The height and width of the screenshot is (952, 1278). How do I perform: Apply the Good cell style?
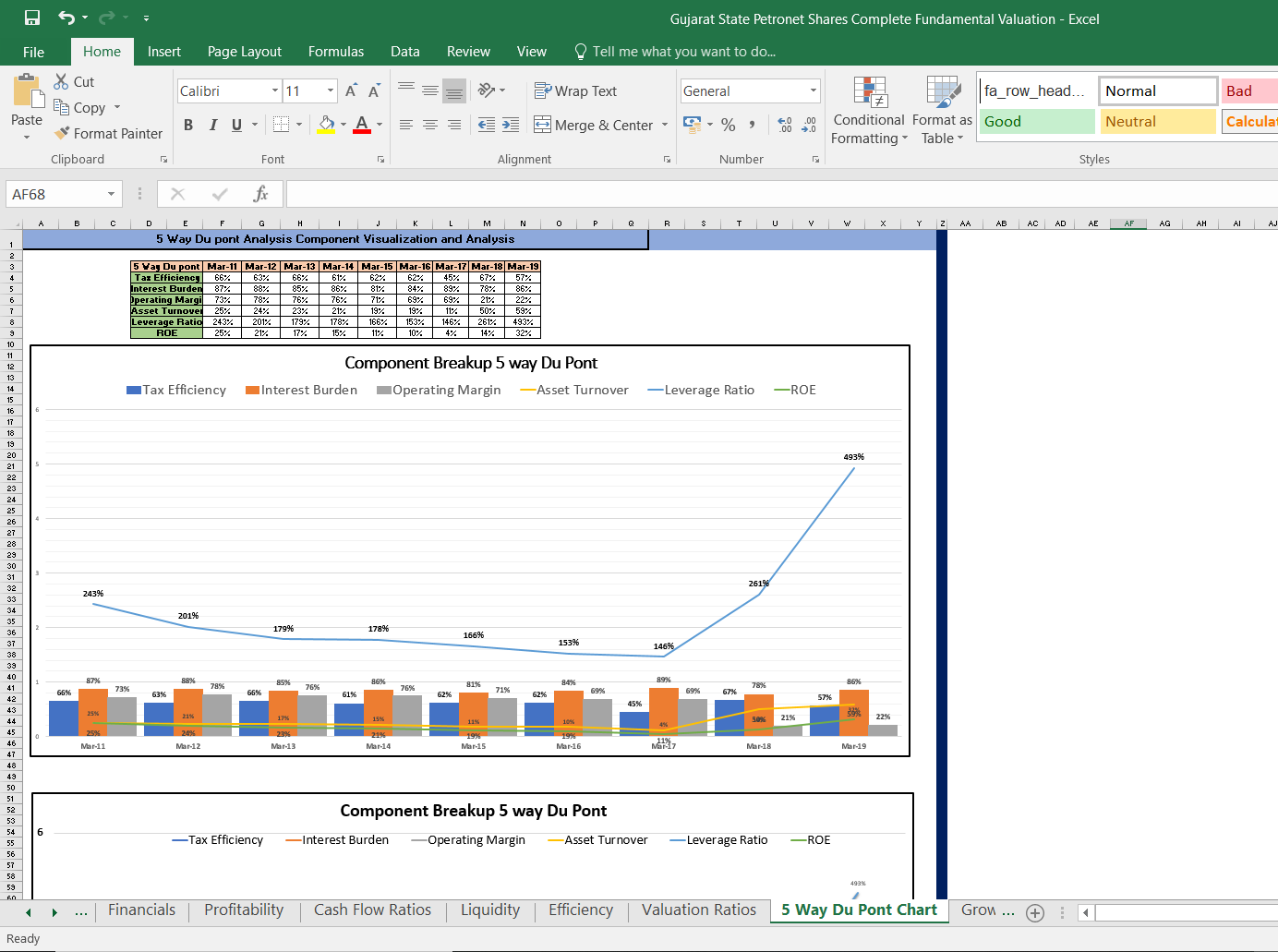click(x=1037, y=121)
